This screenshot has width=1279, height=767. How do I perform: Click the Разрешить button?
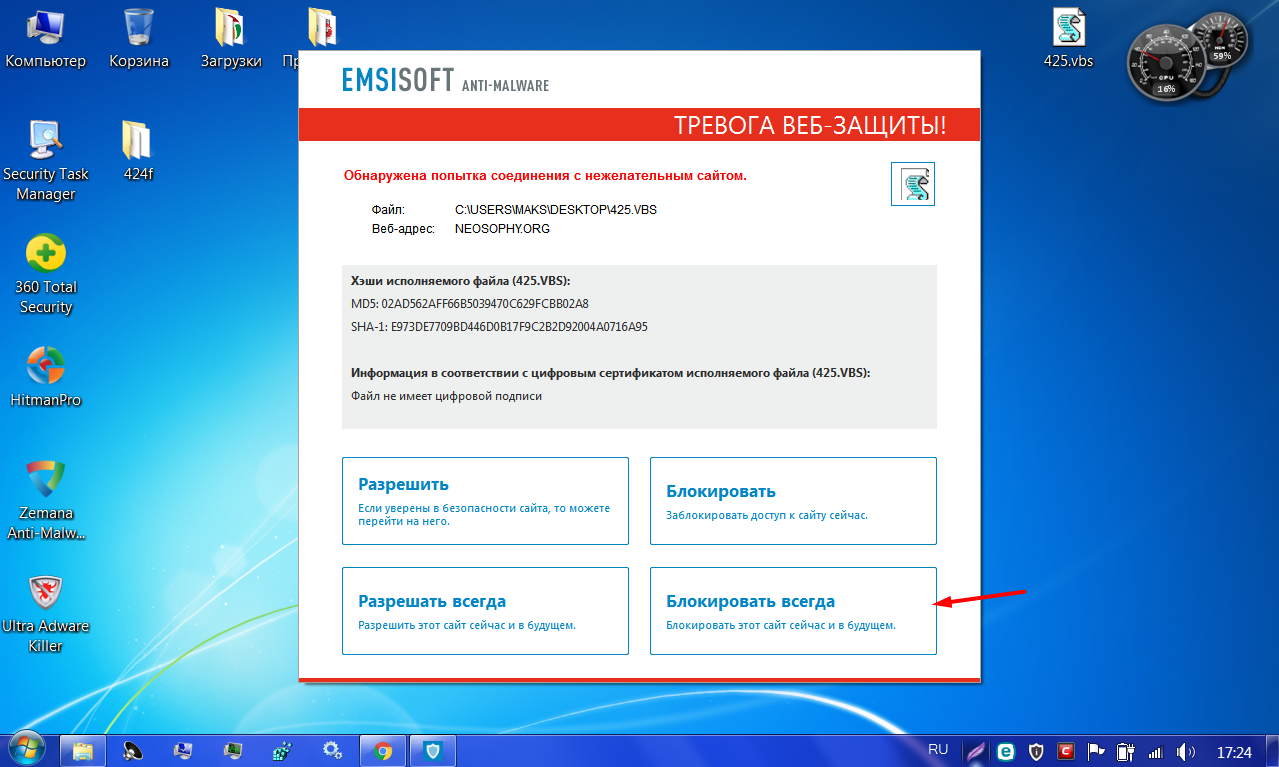pyautogui.click(x=485, y=501)
